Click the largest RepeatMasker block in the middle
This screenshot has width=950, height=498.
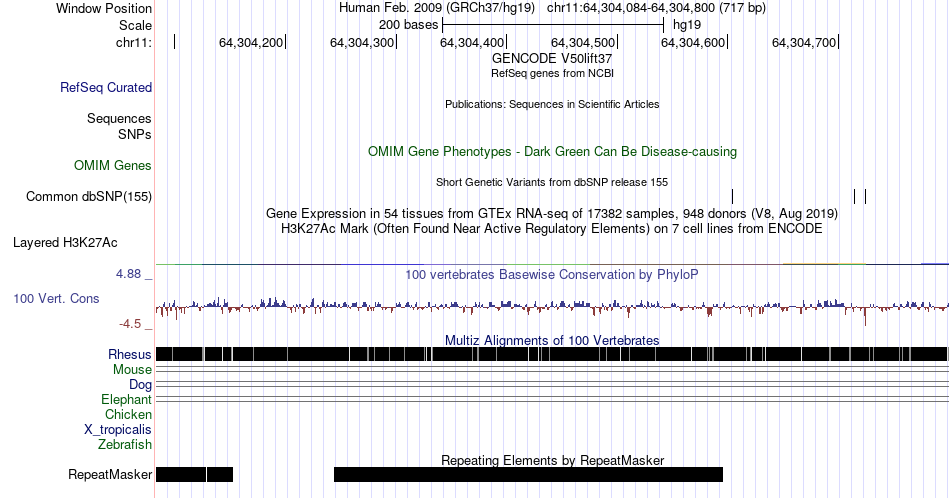pyautogui.click(x=528, y=475)
